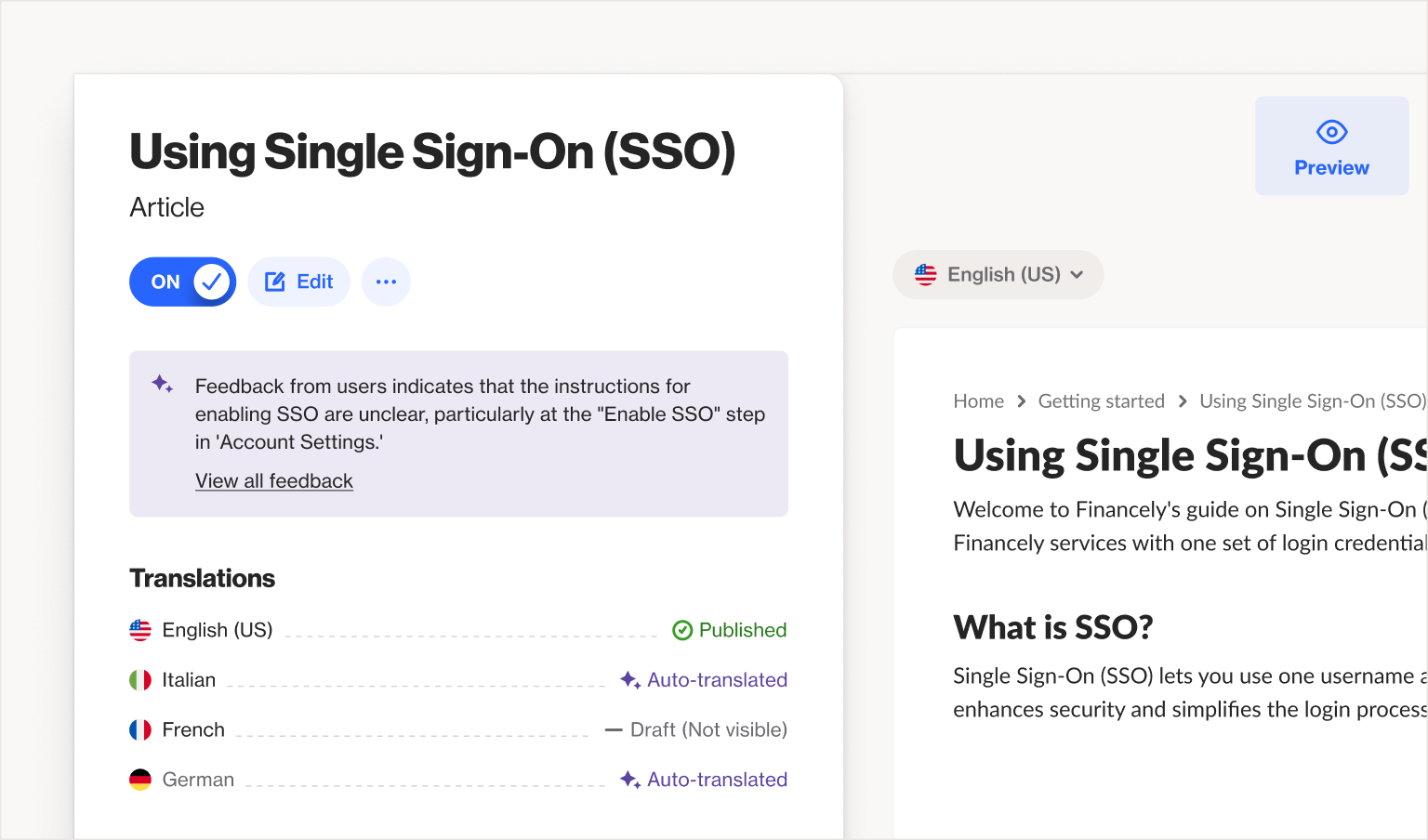The image size is (1428, 840).
Task: Toggle the article ON switch off
Action: click(182, 282)
